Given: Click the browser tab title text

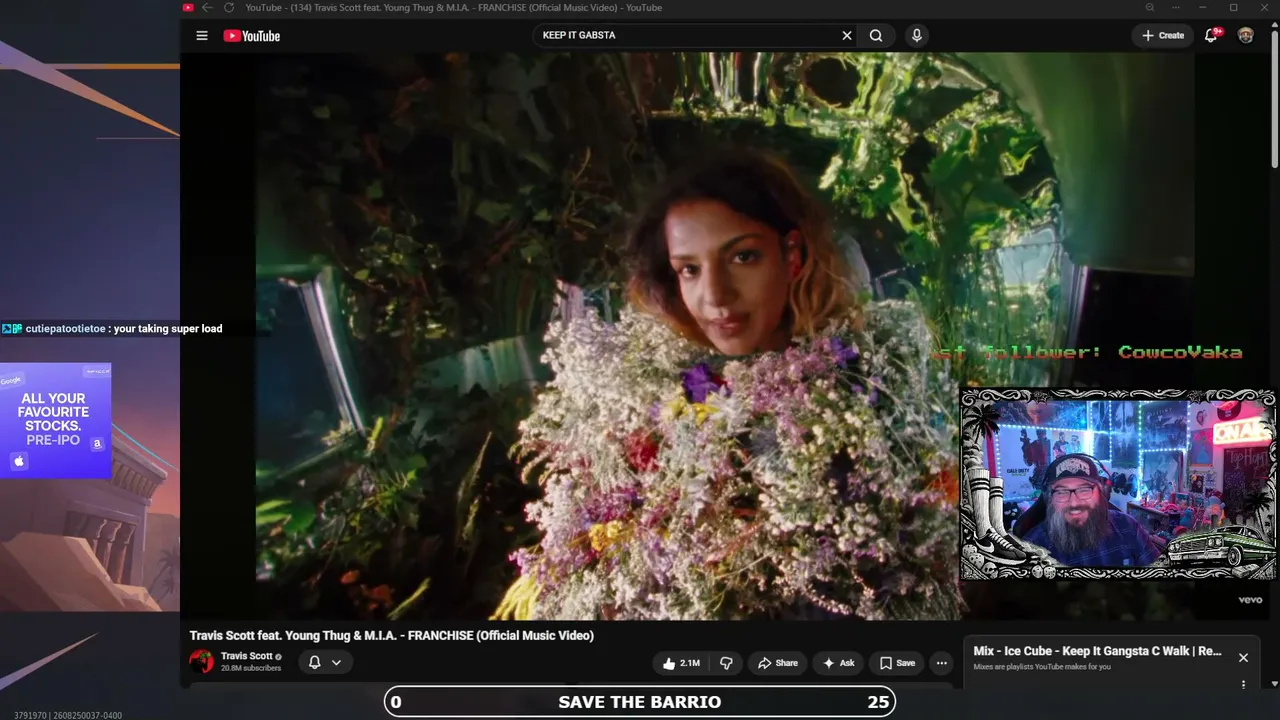Looking at the screenshot, I should 453,8.
